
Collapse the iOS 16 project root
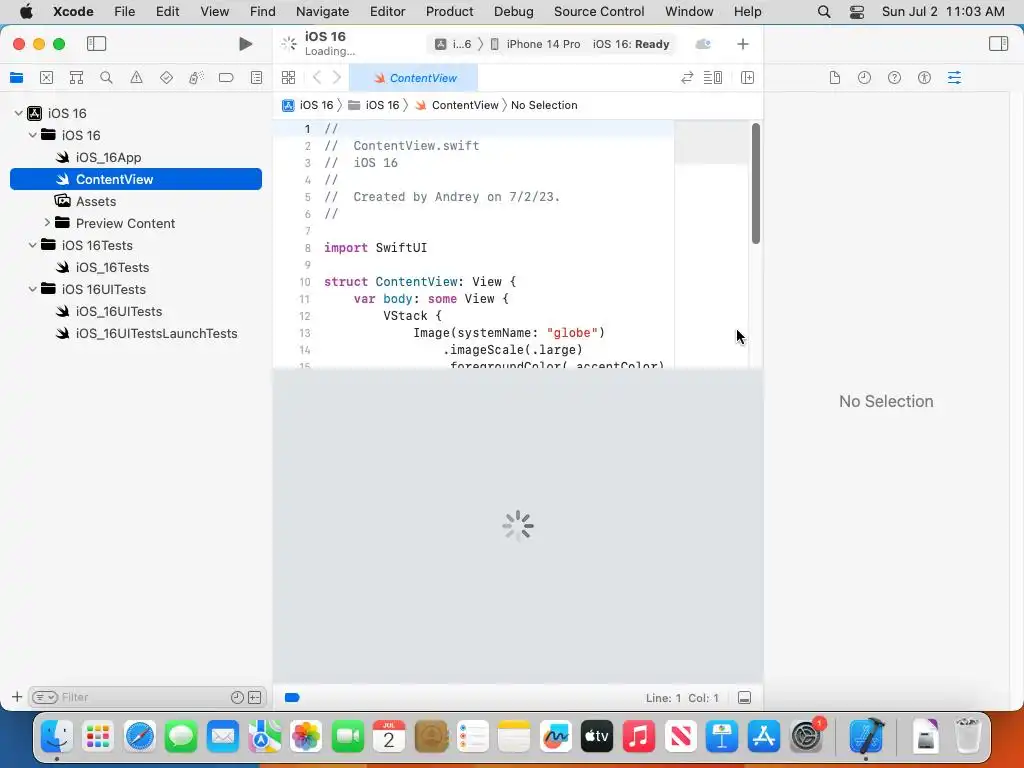click(18, 113)
